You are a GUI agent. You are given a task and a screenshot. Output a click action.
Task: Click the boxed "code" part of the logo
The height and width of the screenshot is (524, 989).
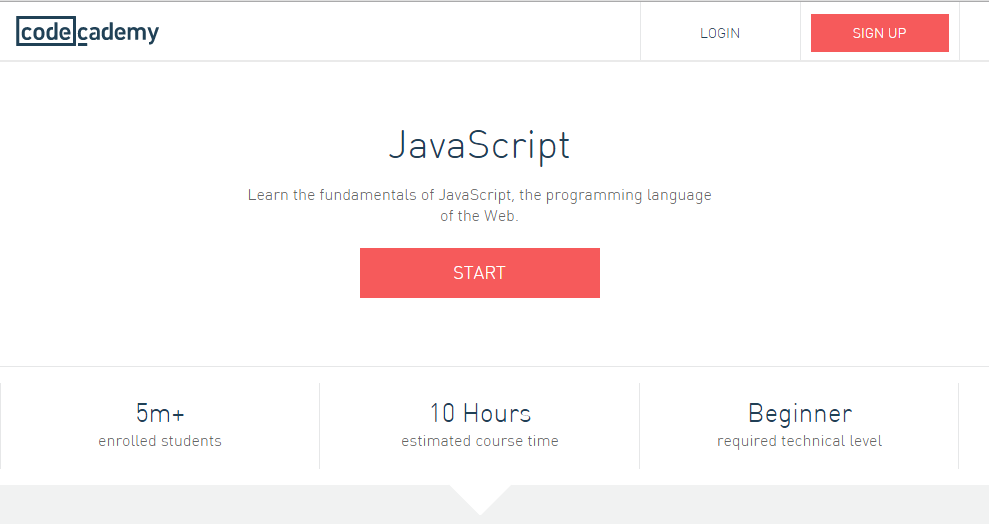click(46, 32)
